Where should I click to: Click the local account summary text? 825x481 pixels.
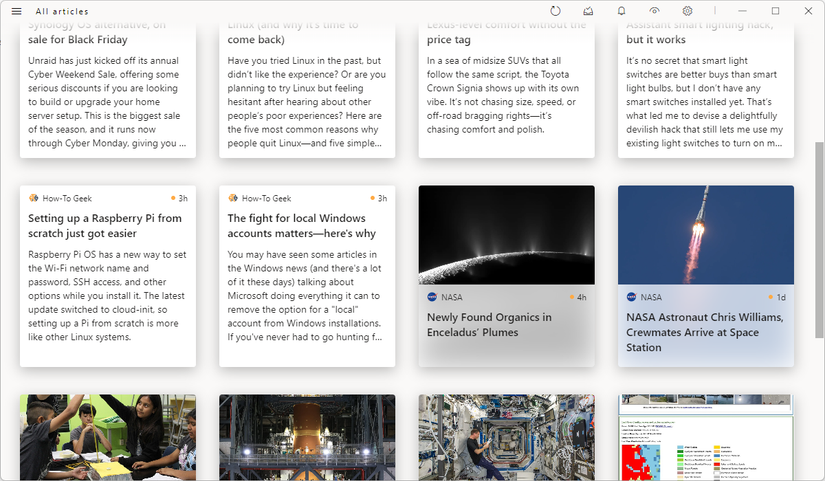pos(305,295)
